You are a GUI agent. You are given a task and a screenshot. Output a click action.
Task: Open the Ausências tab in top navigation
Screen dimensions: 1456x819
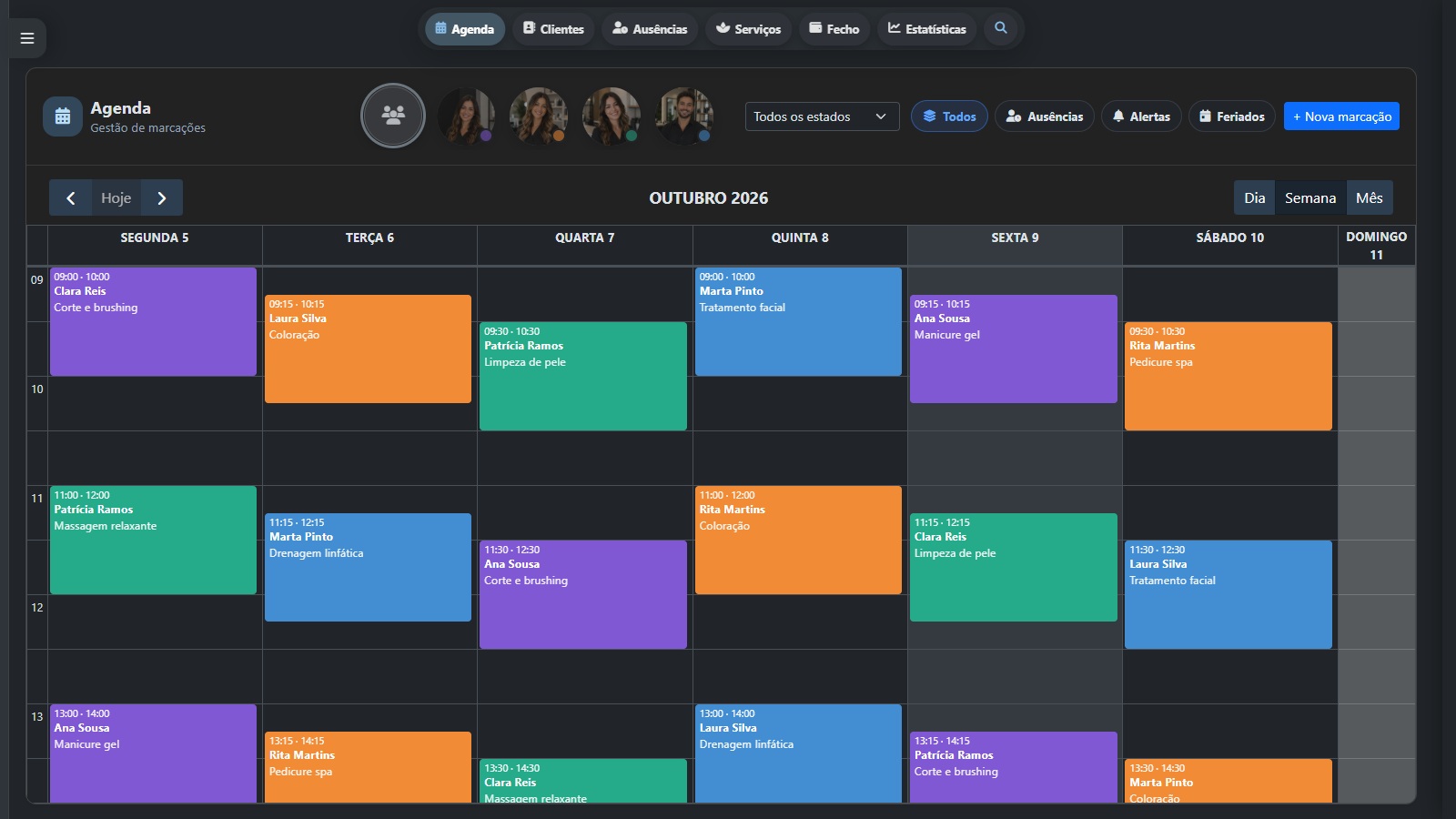(x=650, y=29)
